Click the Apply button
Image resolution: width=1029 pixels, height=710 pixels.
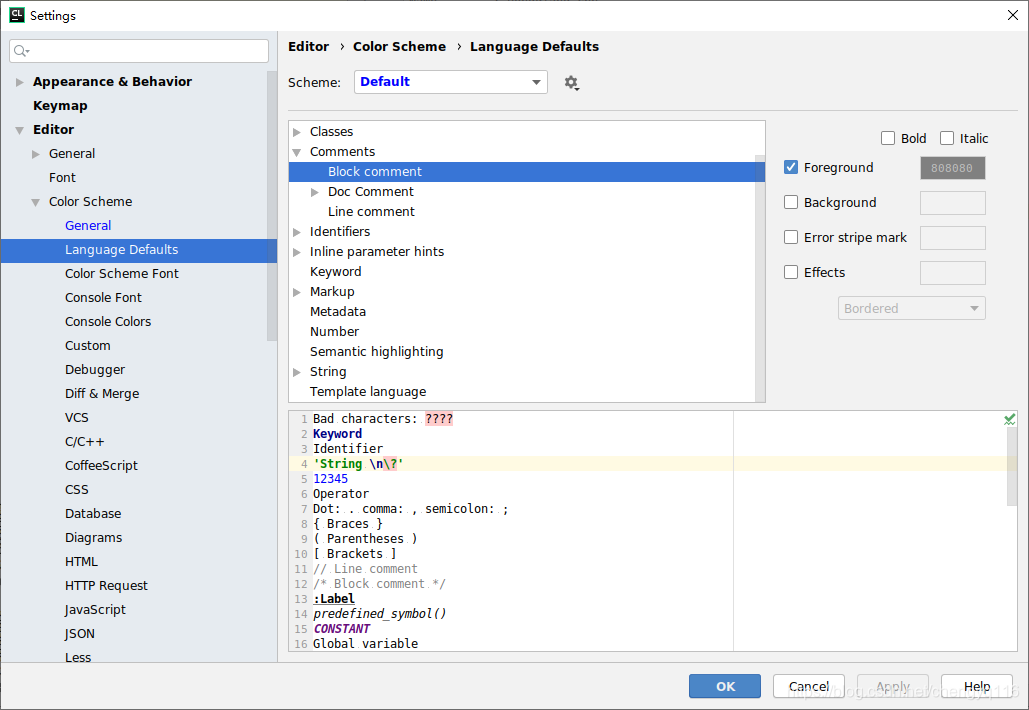click(892, 686)
